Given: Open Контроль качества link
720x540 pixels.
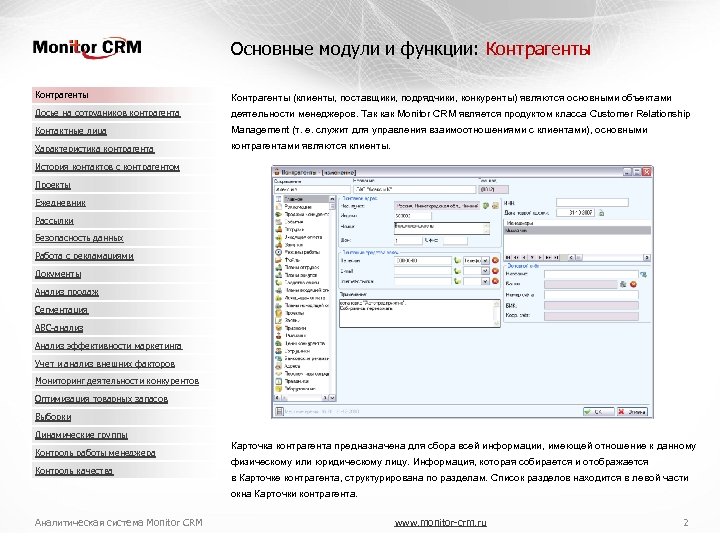Looking at the screenshot, I should 74,471.
